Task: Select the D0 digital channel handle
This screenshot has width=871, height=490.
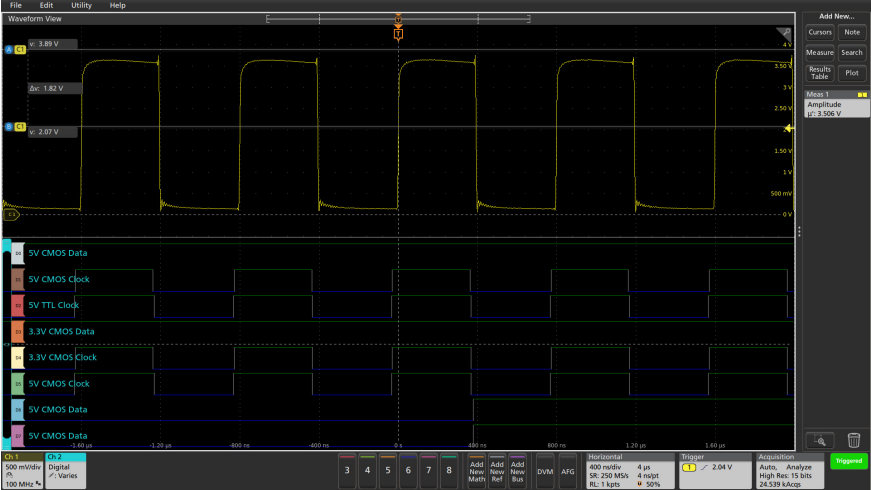Action: tap(17, 253)
